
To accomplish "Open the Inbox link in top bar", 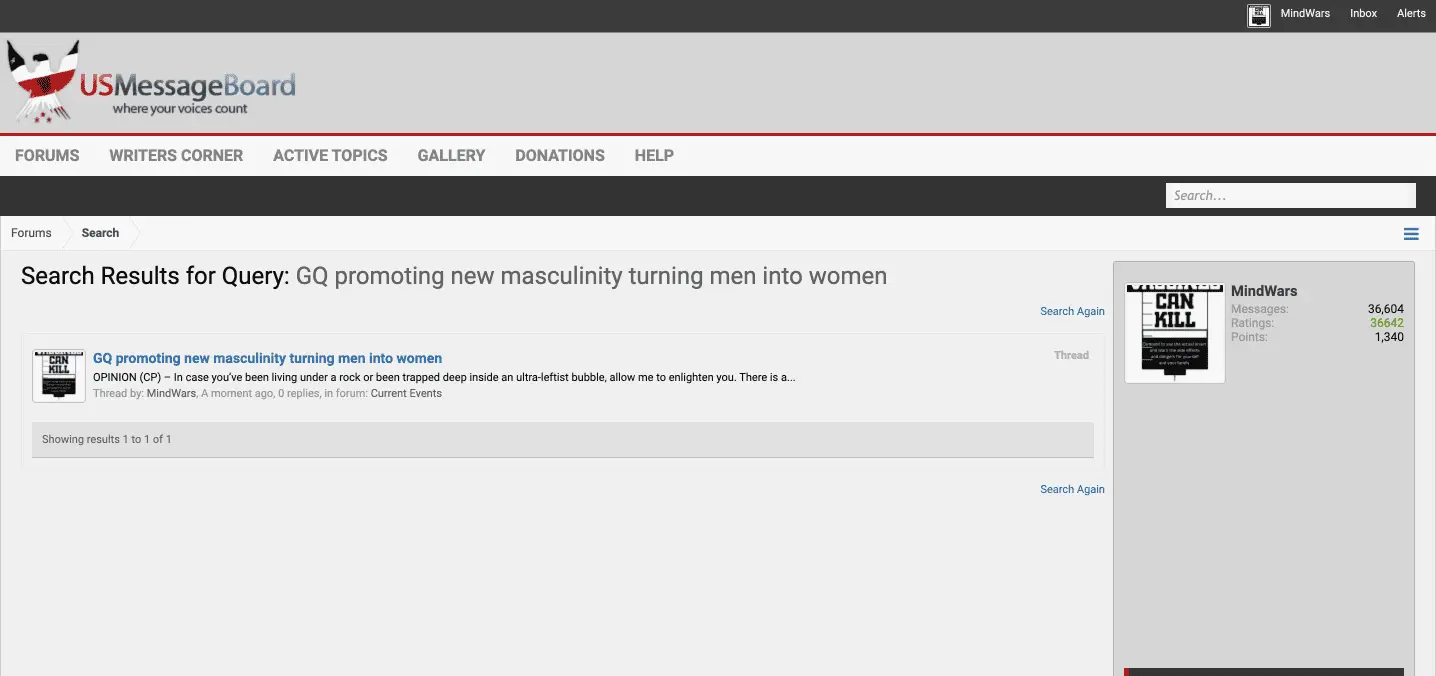I will click(1363, 13).
